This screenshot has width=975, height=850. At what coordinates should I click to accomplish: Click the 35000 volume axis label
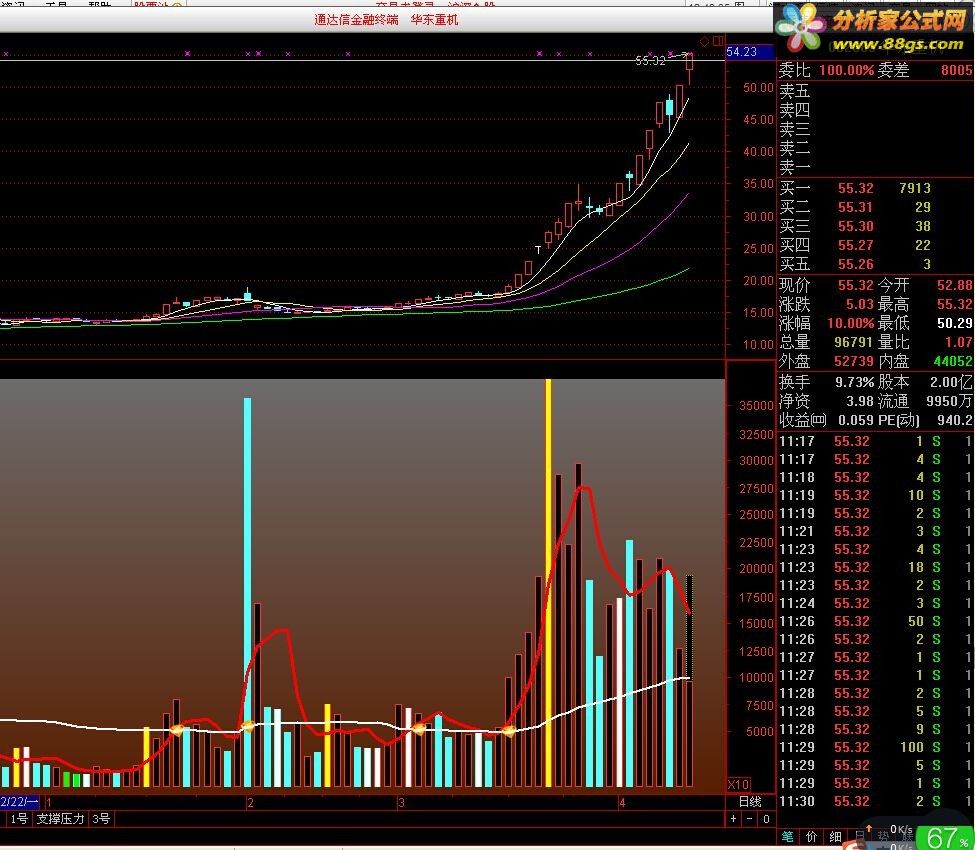pos(756,405)
